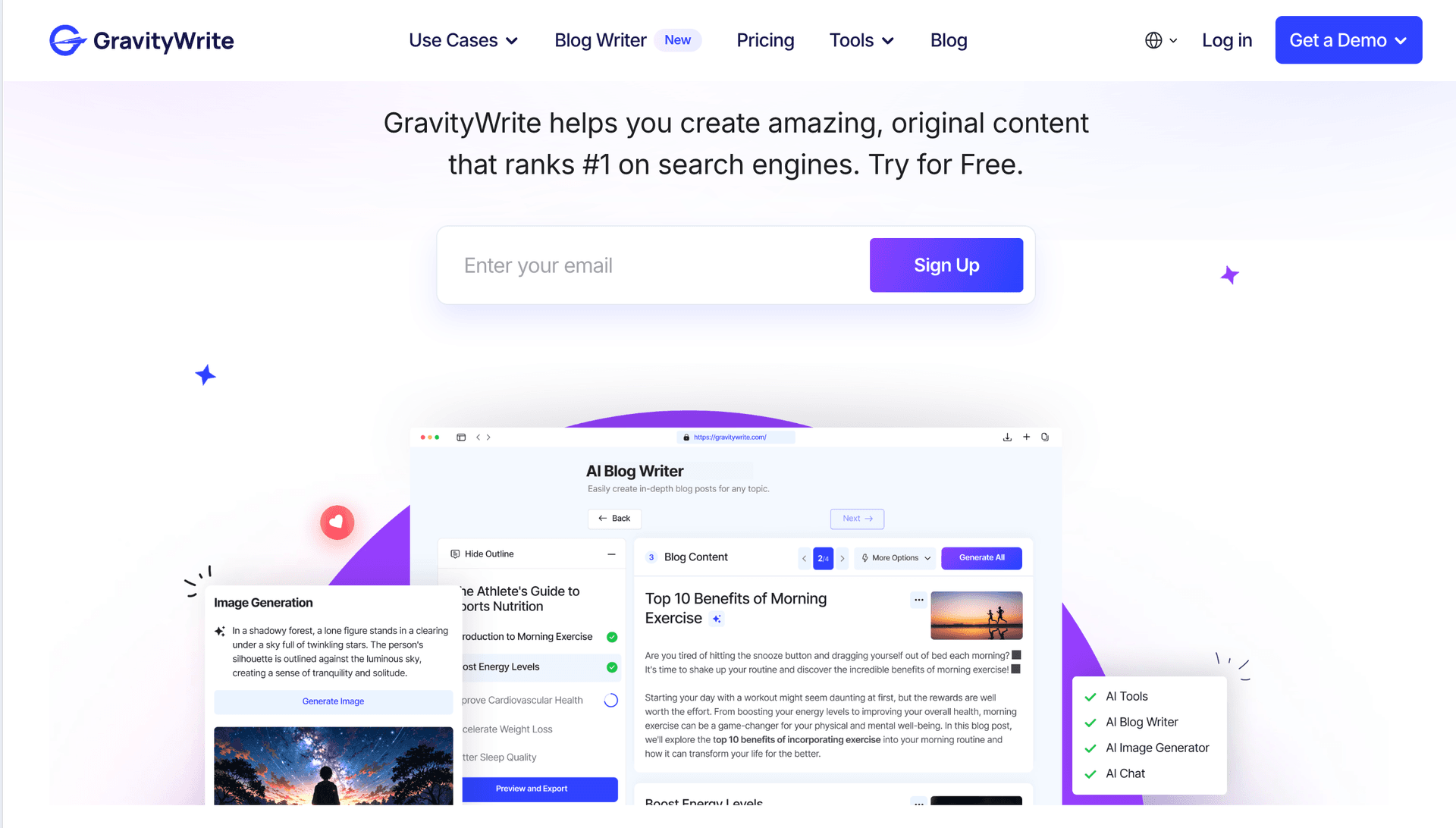Click the Sign Up button
This screenshot has width=1456, height=828.
(x=946, y=265)
